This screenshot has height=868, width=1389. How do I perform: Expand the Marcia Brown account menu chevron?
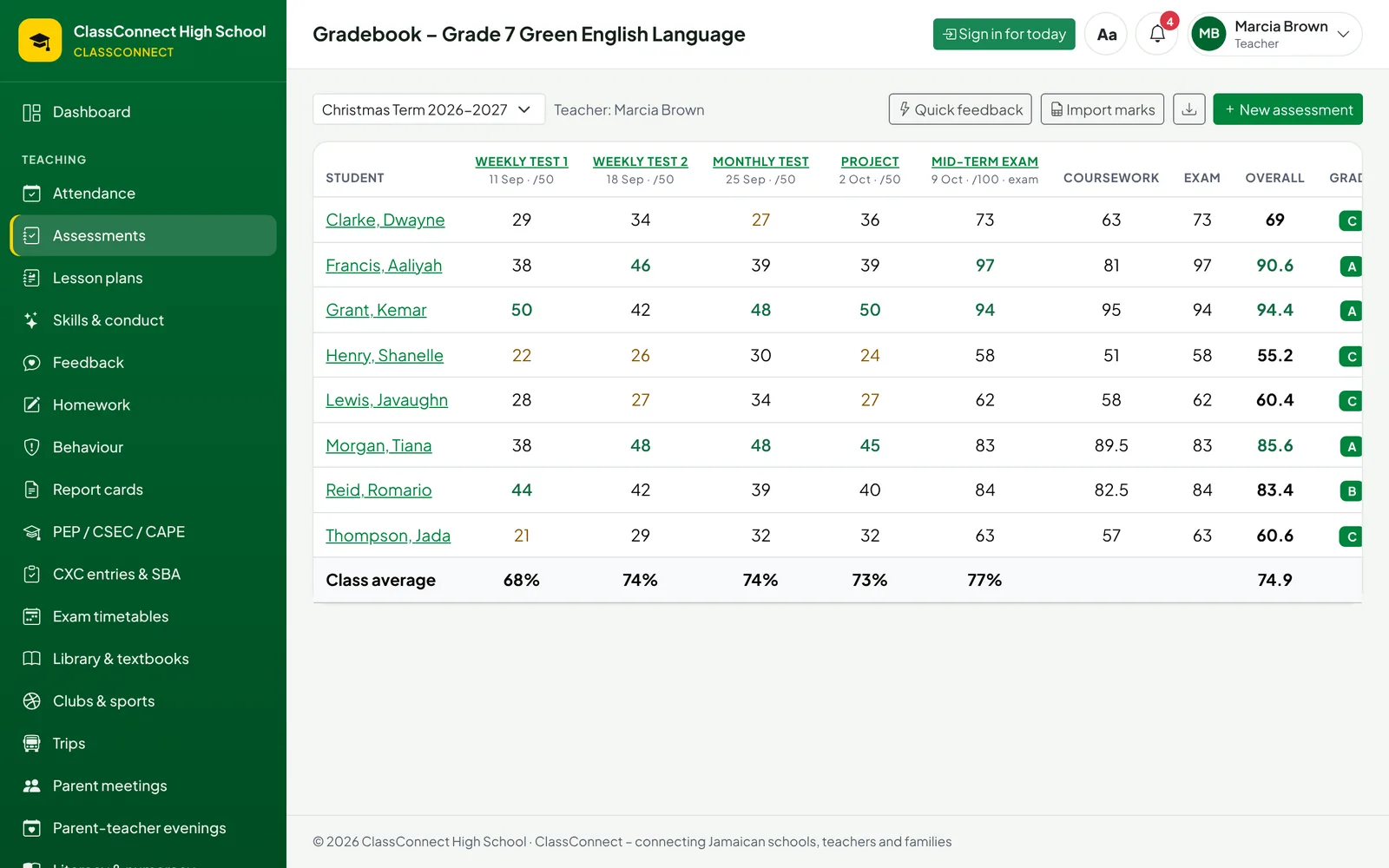tap(1343, 34)
